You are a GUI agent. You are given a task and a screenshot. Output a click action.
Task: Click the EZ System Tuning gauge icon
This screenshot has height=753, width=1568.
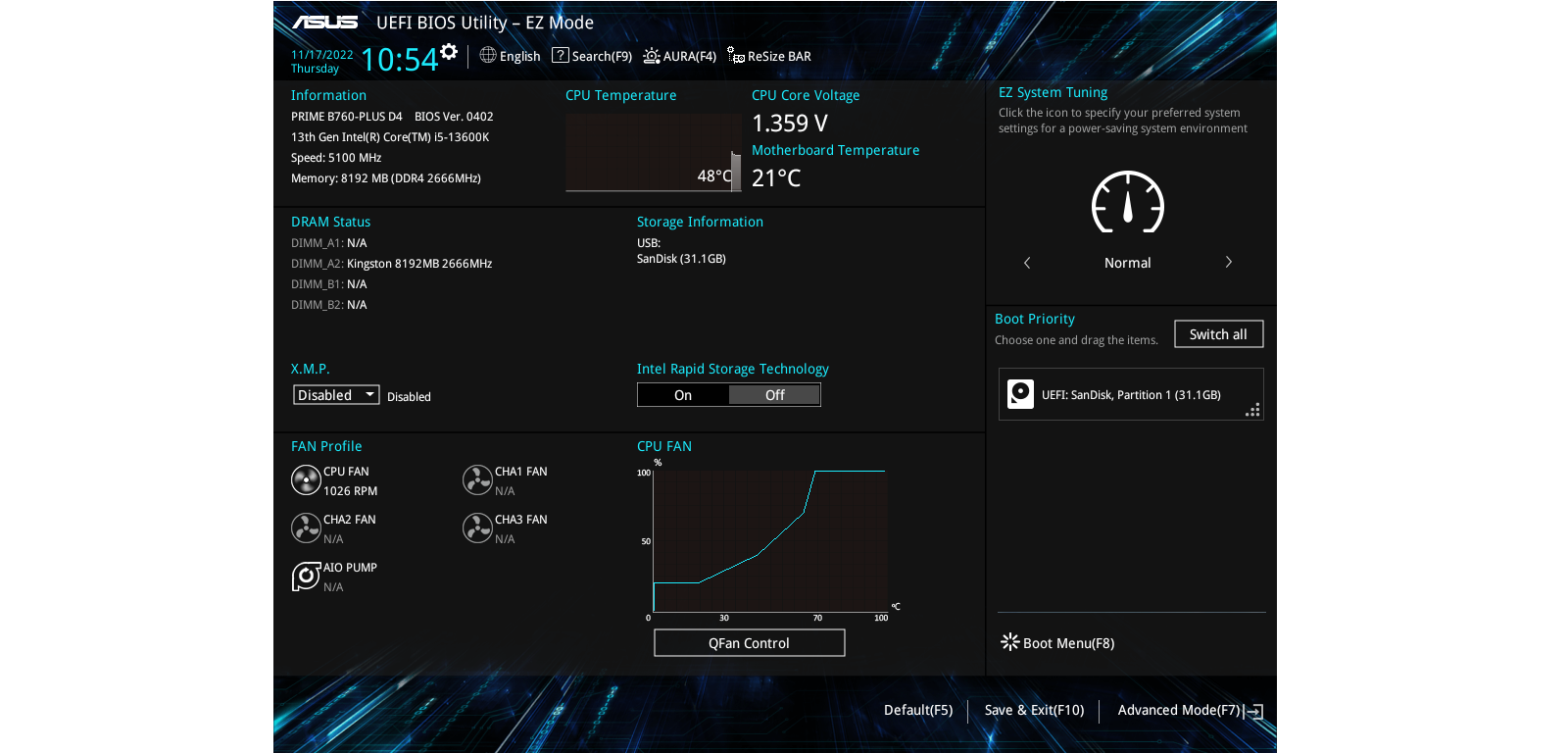(1127, 203)
